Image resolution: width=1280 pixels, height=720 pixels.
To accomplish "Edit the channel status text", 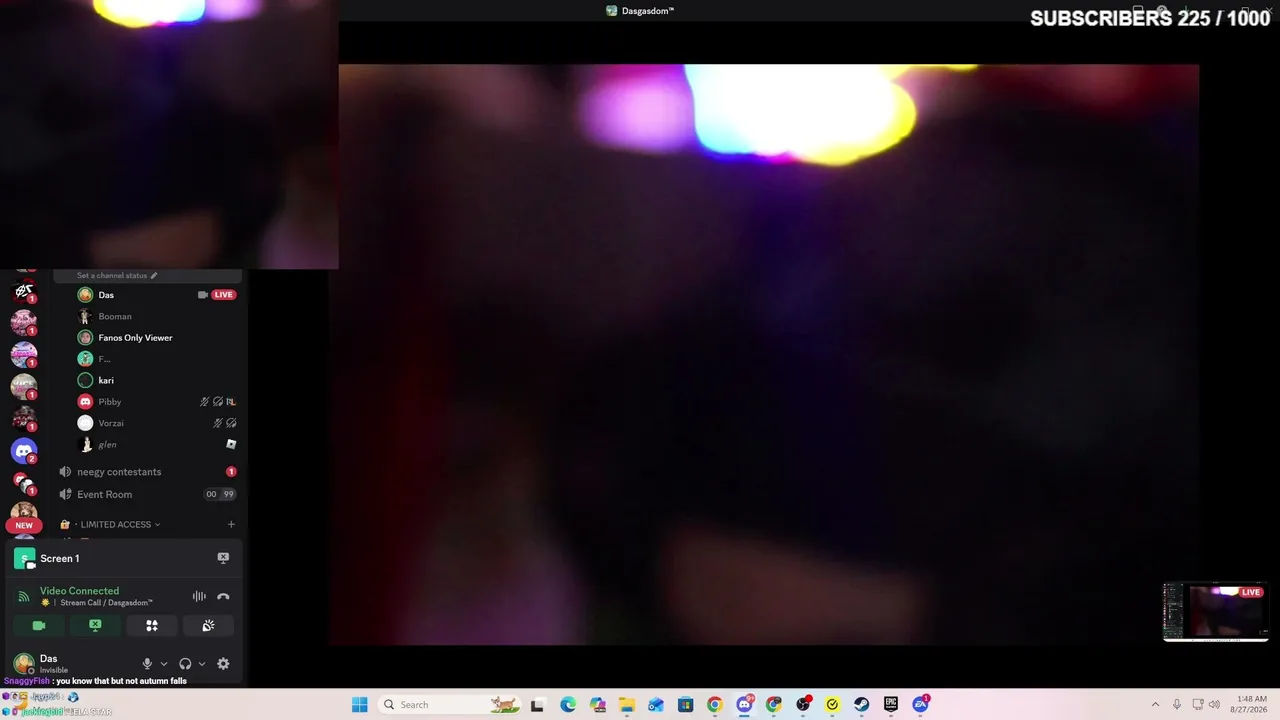I will (117, 275).
